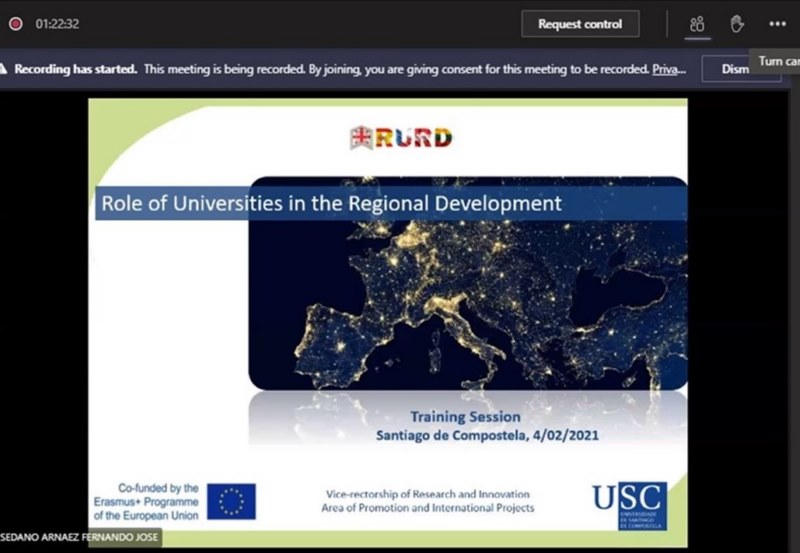Image resolution: width=800 pixels, height=553 pixels.
Task: Click presenter name SEDANO ARNAEZ FERNANDO JOSE
Action: pyautogui.click(x=79, y=537)
